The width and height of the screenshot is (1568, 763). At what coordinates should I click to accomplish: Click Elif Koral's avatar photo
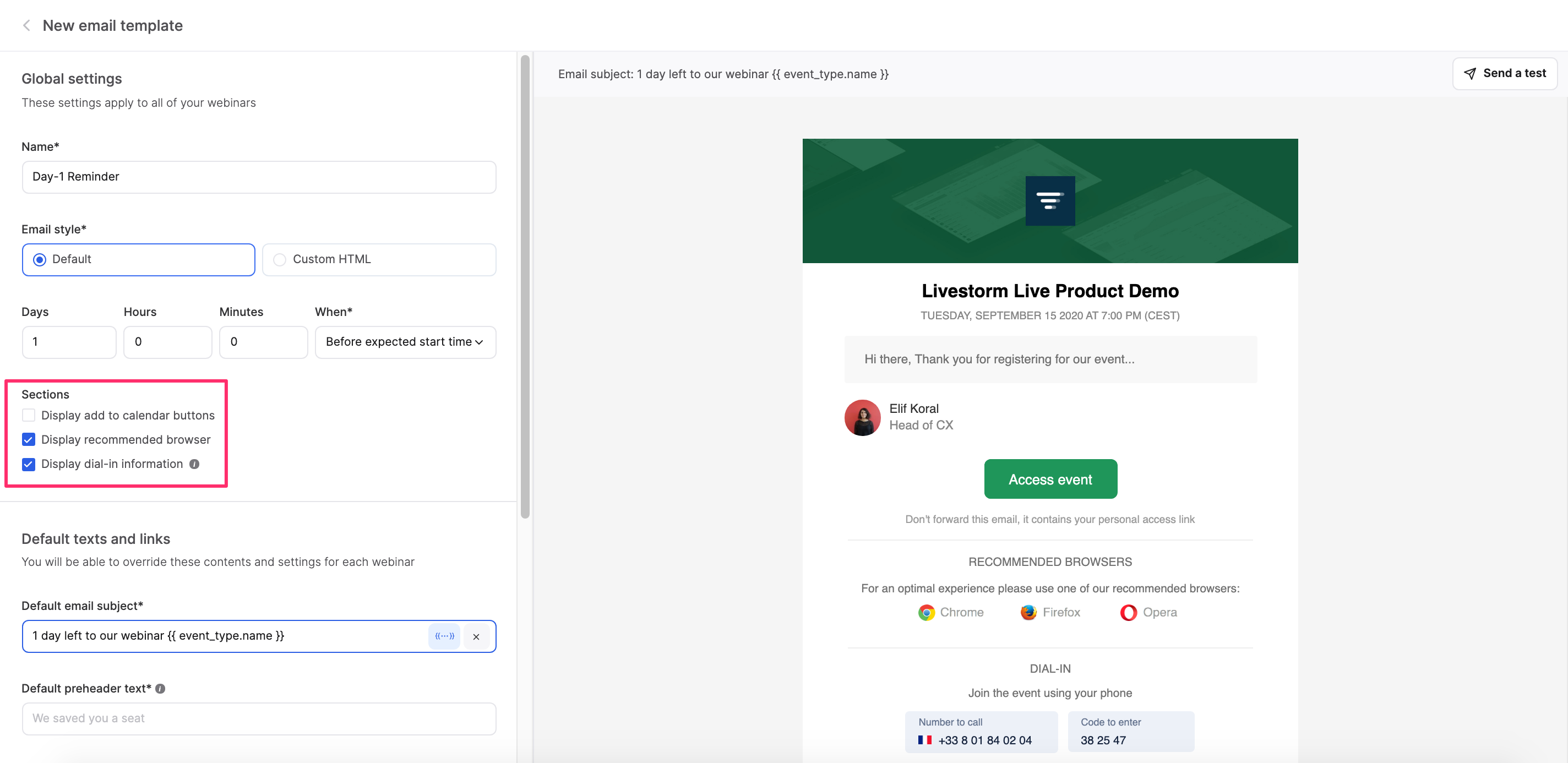[x=862, y=417]
